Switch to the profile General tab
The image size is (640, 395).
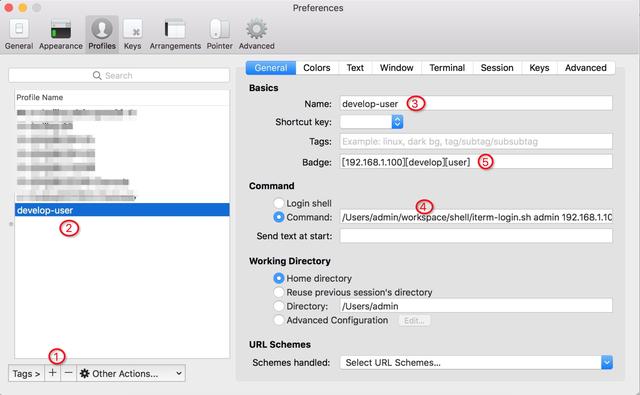[x=271, y=68]
